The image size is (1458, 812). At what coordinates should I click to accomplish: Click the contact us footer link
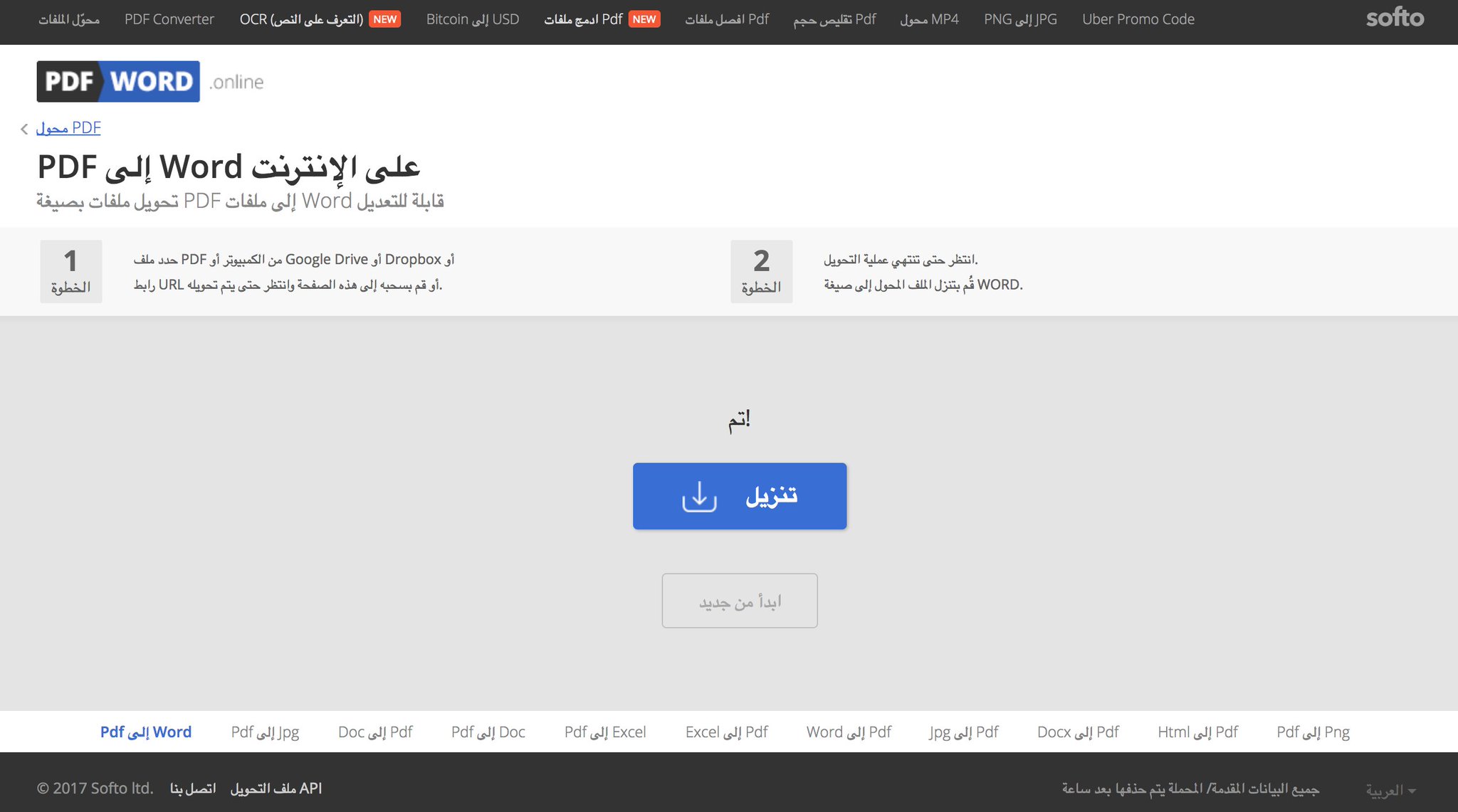click(x=192, y=788)
